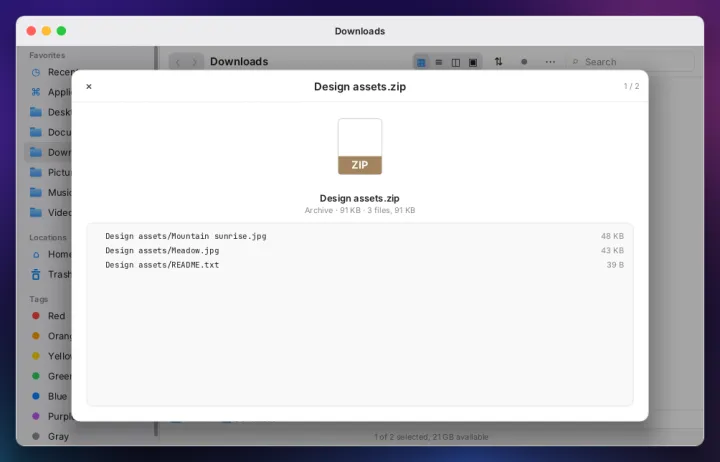Click the Design assets.zip name below the icon
720x462 pixels.
[x=360, y=198]
